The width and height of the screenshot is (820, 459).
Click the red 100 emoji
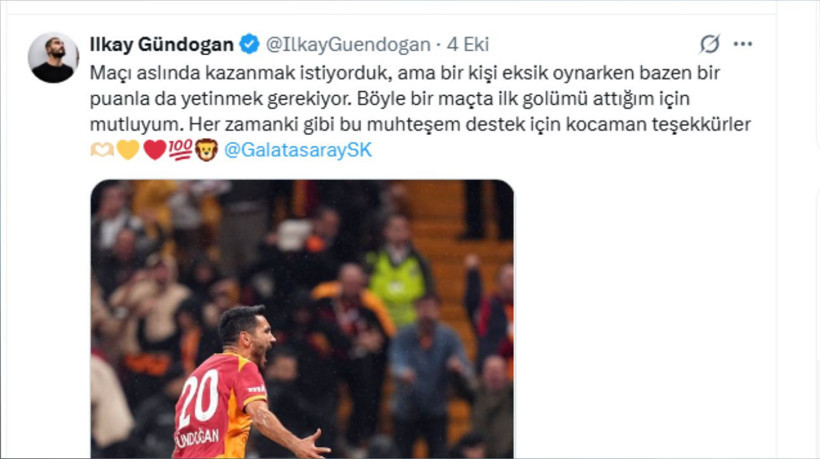point(180,150)
